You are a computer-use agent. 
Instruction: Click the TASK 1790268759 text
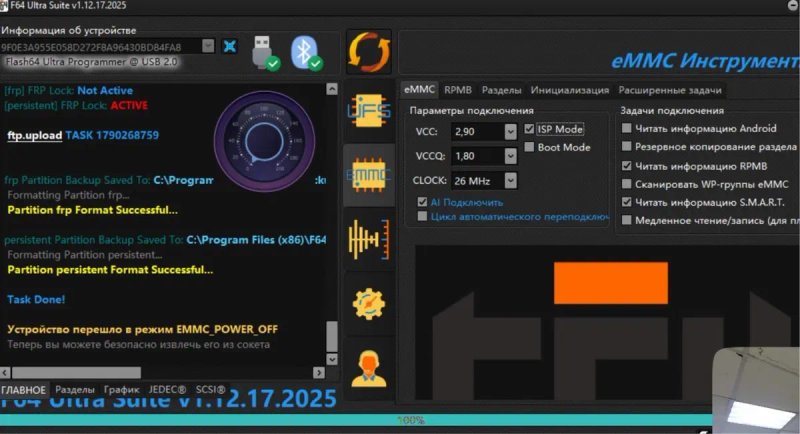tap(112, 135)
